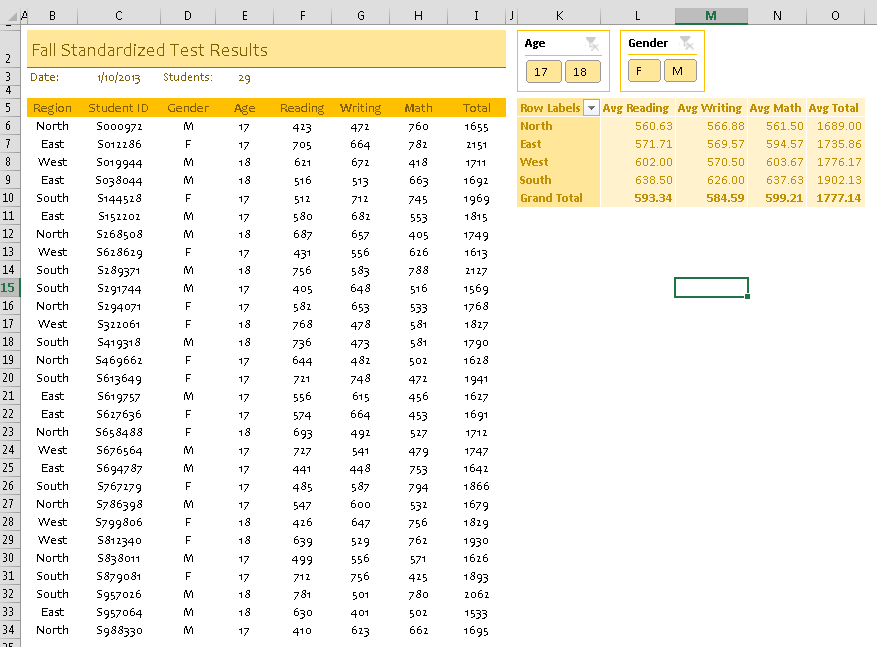Toggle age 18 in the Age slicer
The image size is (877, 647).
582,71
